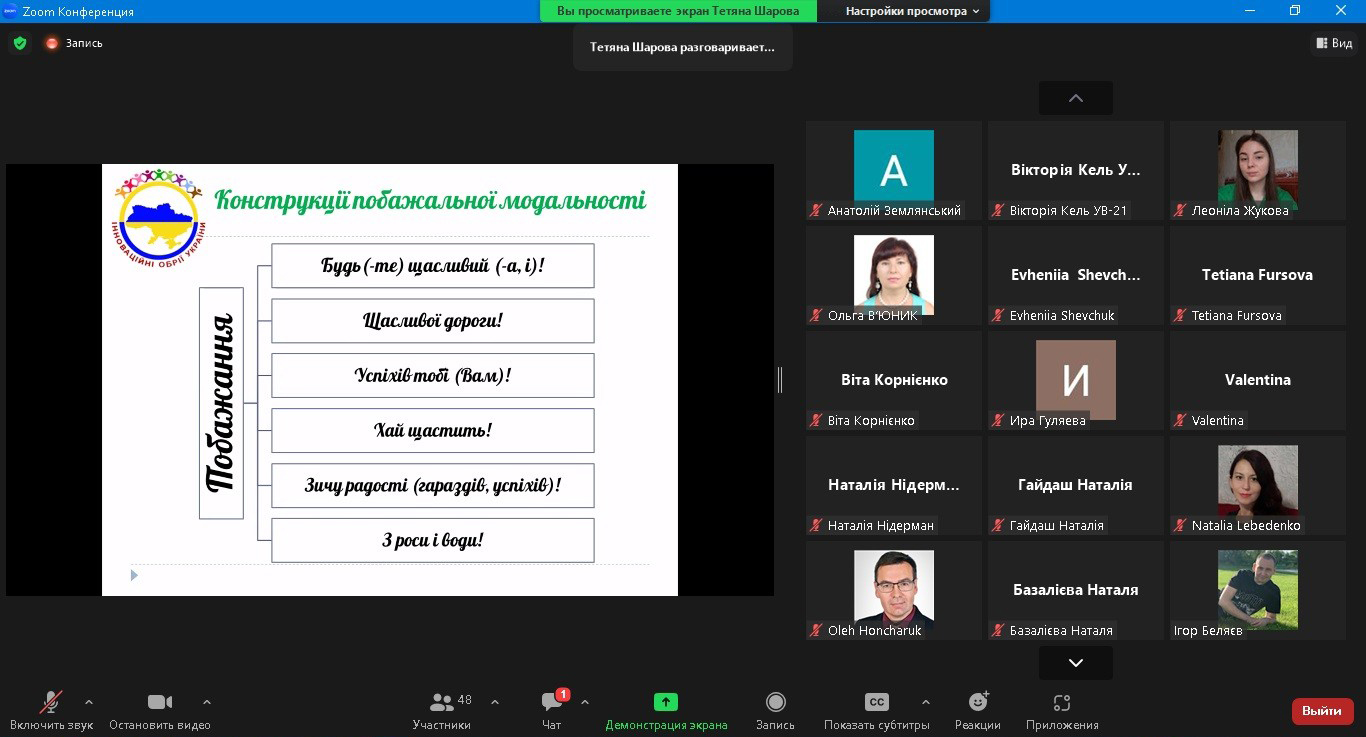Click the green sharing banner for Тетяна Шарова

click(678, 11)
